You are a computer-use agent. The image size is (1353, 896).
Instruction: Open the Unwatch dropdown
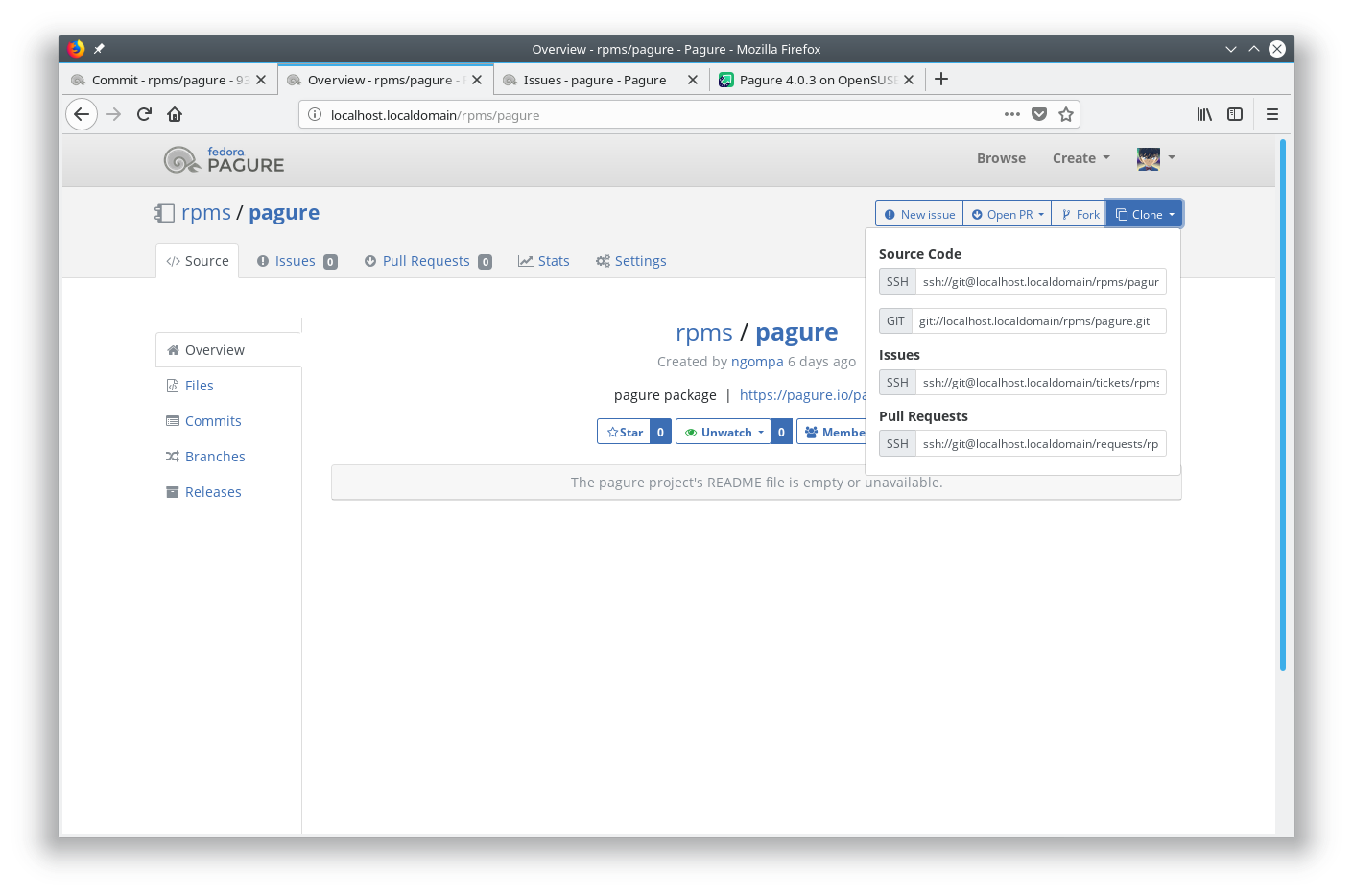click(724, 432)
